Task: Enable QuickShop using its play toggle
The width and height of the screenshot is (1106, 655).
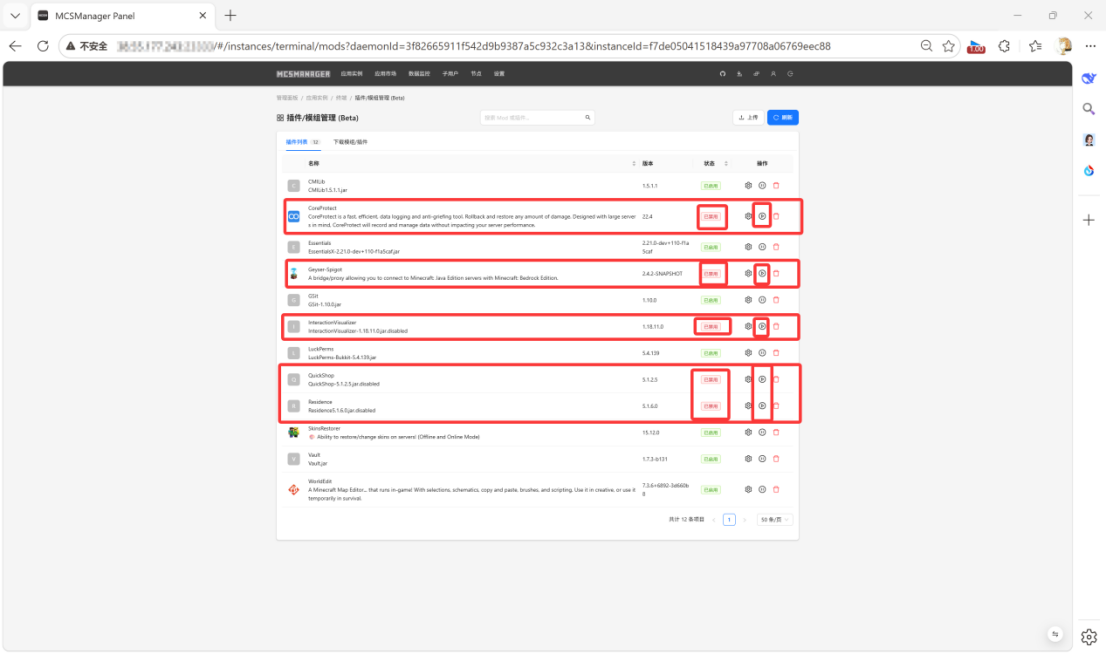Action: coord(762,379)
